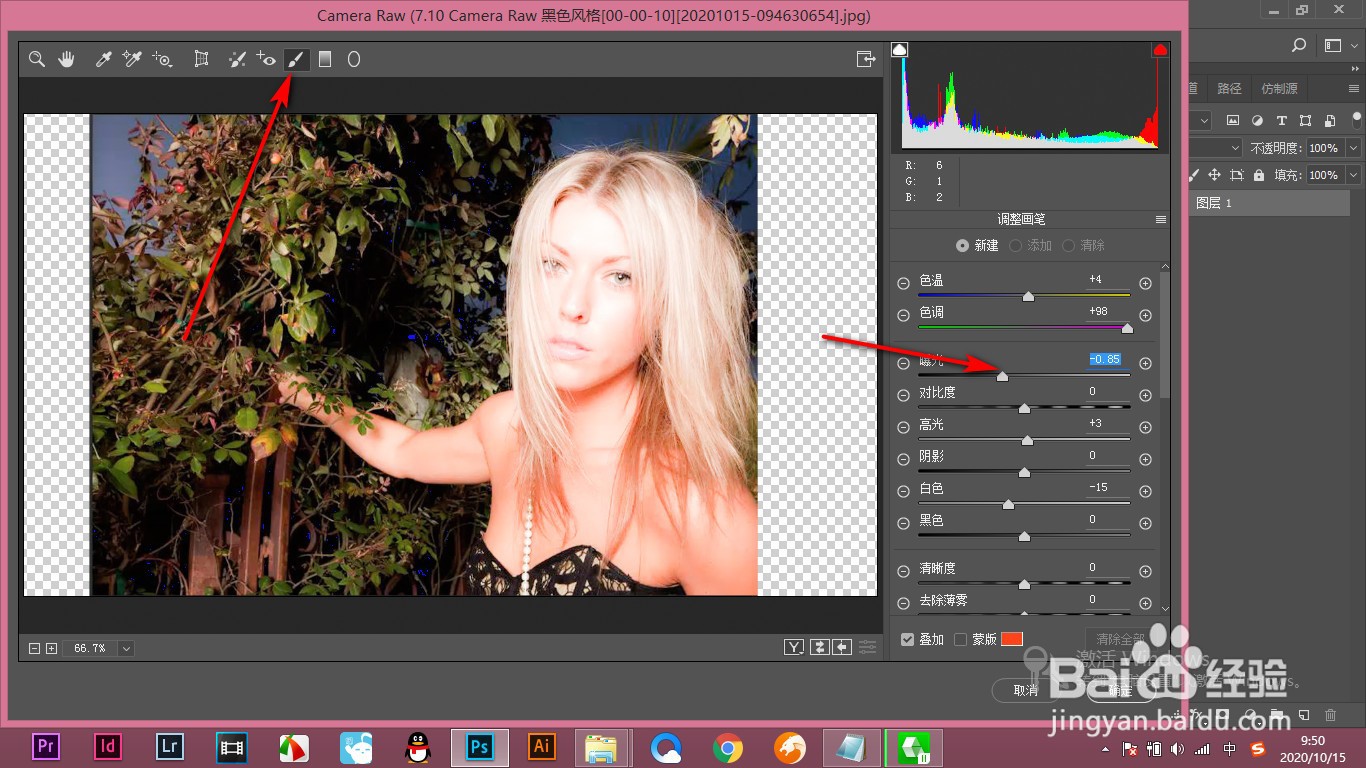1366x768 pixels.
Task: Open the 填充 fill dropdown arrow
Action: [1353, 175]
